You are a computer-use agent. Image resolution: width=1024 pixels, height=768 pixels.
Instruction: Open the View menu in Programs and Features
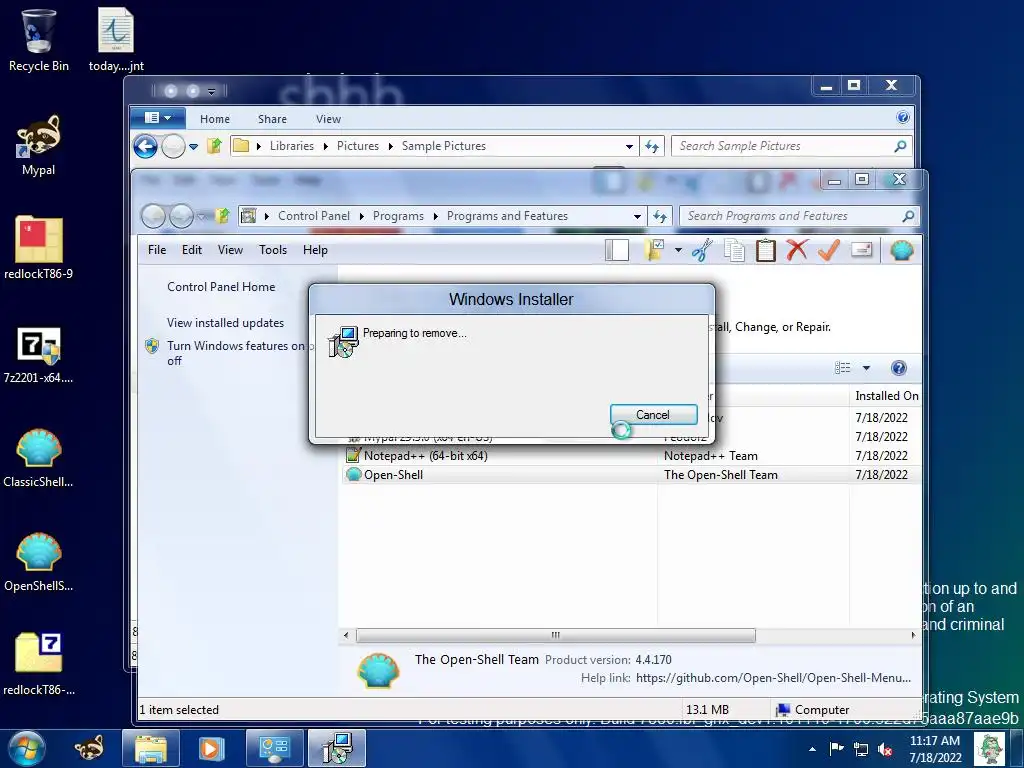tap(230, 250)
